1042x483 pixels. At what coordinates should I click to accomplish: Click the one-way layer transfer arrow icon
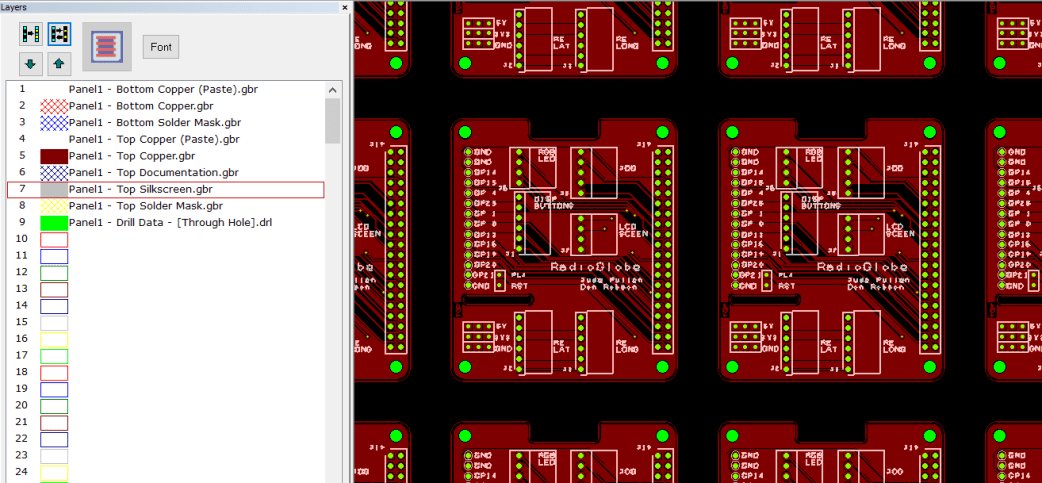pyautogui.click(x=31, y=33)
